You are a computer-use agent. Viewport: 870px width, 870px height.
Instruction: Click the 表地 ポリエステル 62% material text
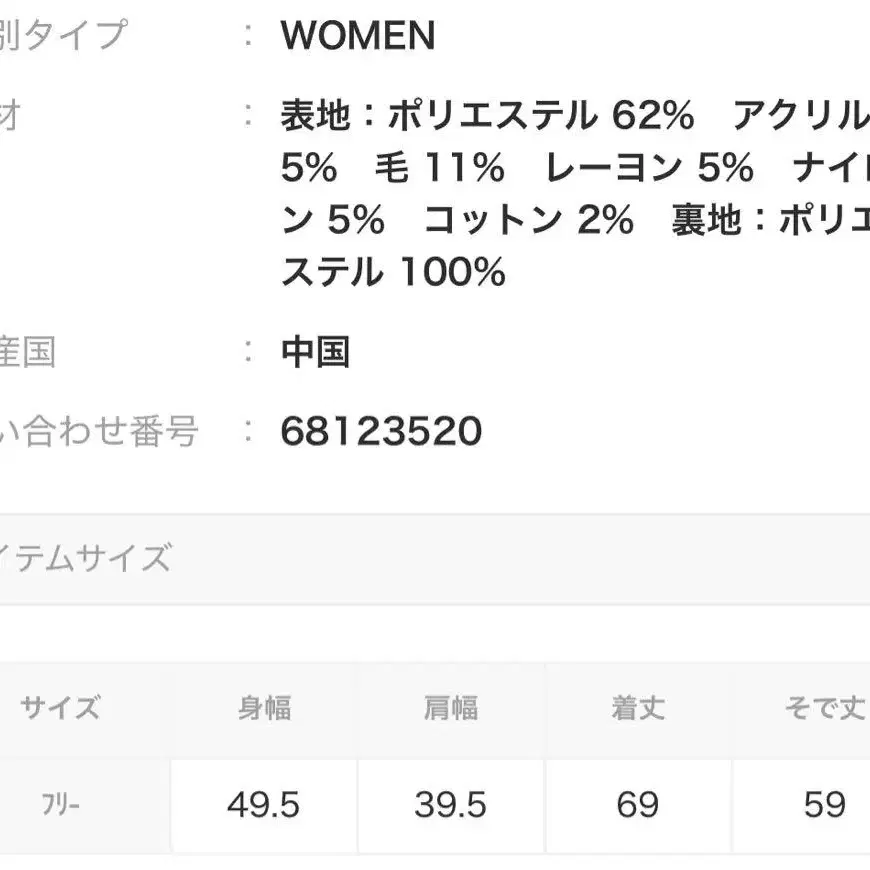[x=487, y=117]
